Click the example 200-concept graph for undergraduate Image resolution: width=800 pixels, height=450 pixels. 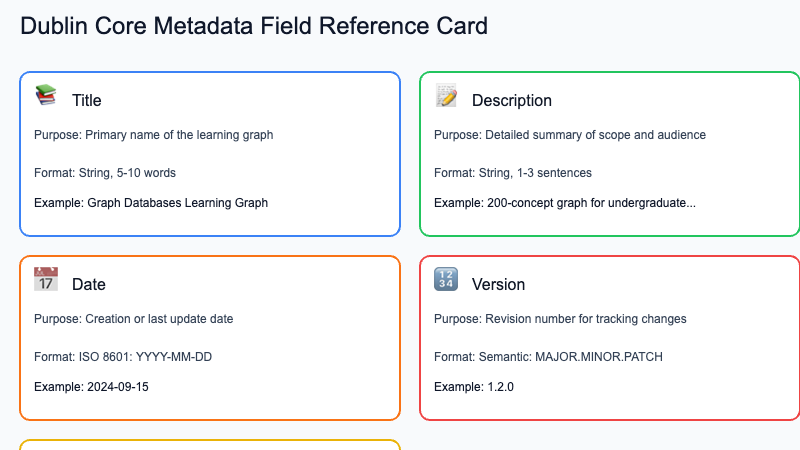pyautogui.click(x=564, y=202)
